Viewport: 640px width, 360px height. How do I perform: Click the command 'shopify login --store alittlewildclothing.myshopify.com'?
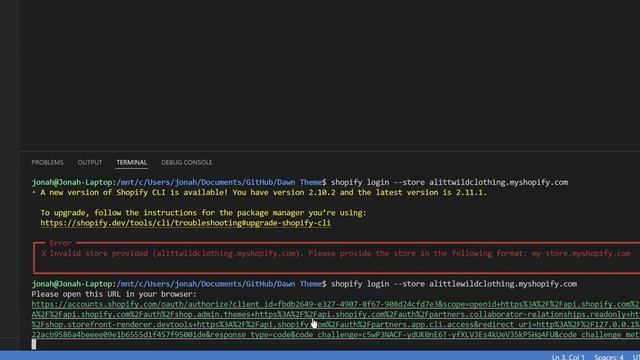[454, 284]
